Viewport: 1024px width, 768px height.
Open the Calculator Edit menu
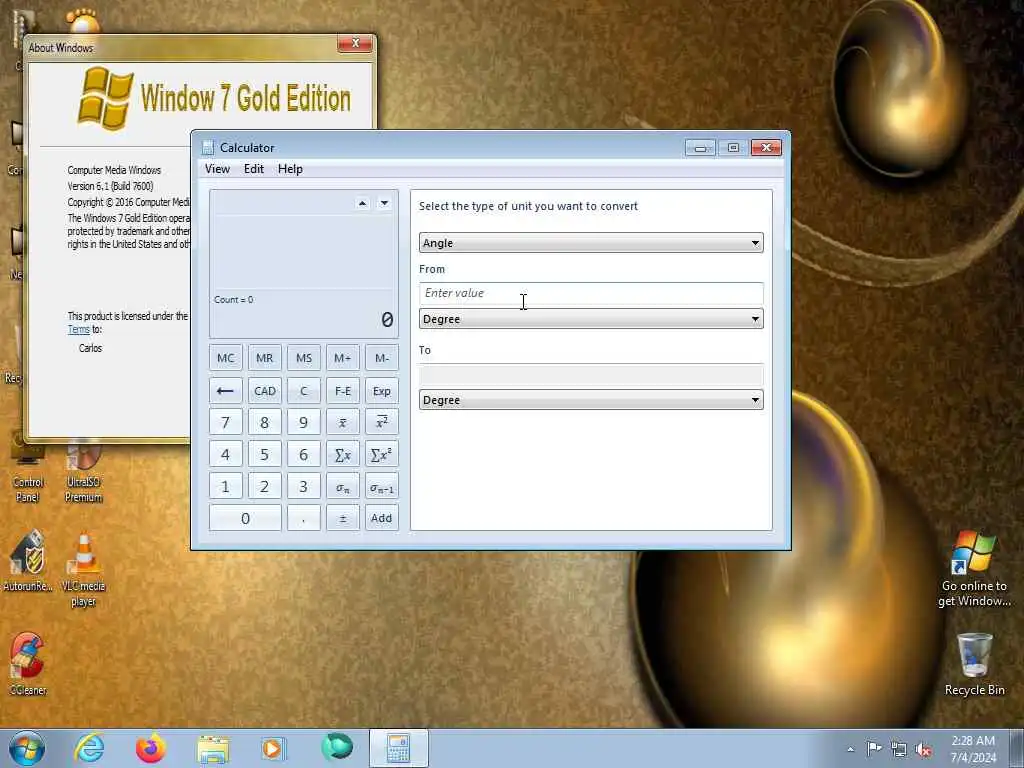pyautogui.click(x=254, y=169)
